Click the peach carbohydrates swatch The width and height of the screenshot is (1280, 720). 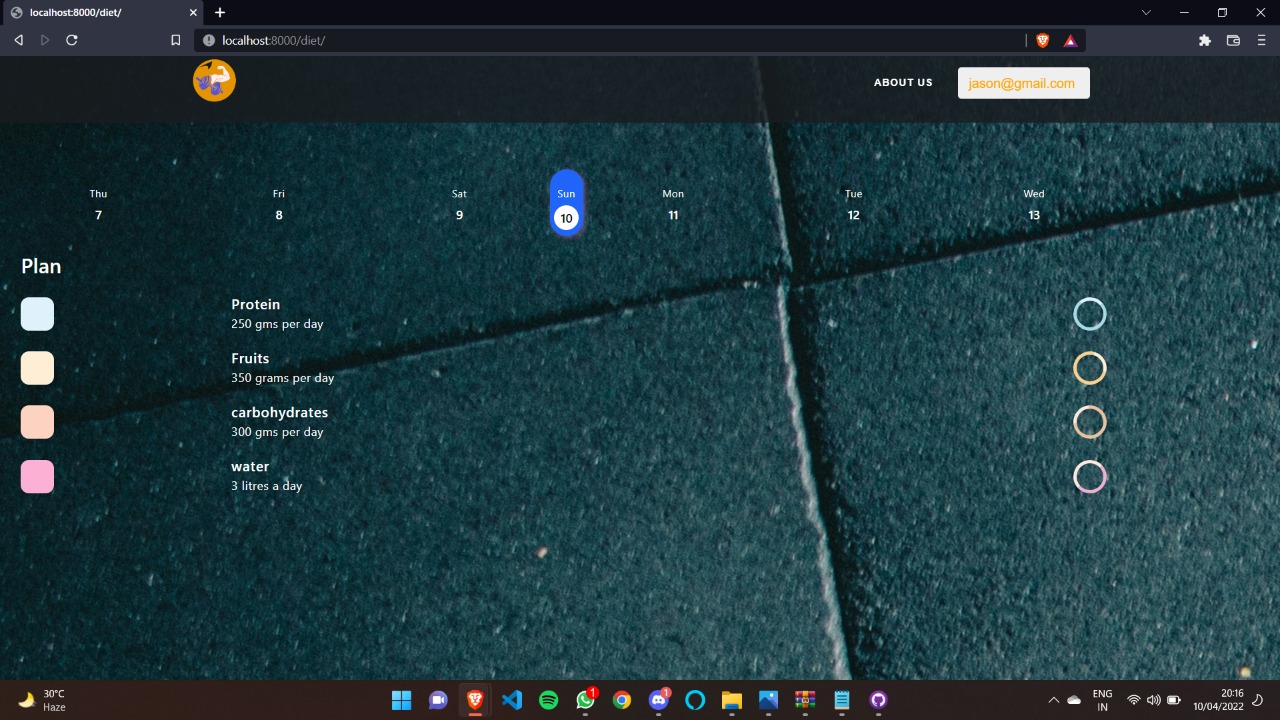(x=37, y=422)
